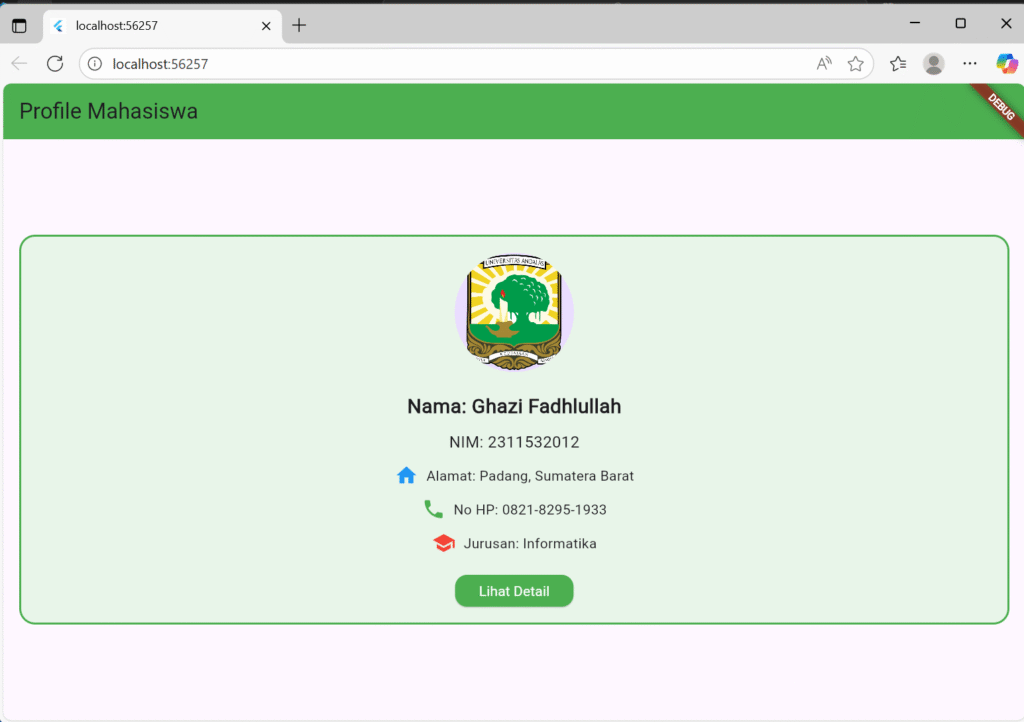
Task: Add page to favorites with star icon
Action: click(855, 64)
